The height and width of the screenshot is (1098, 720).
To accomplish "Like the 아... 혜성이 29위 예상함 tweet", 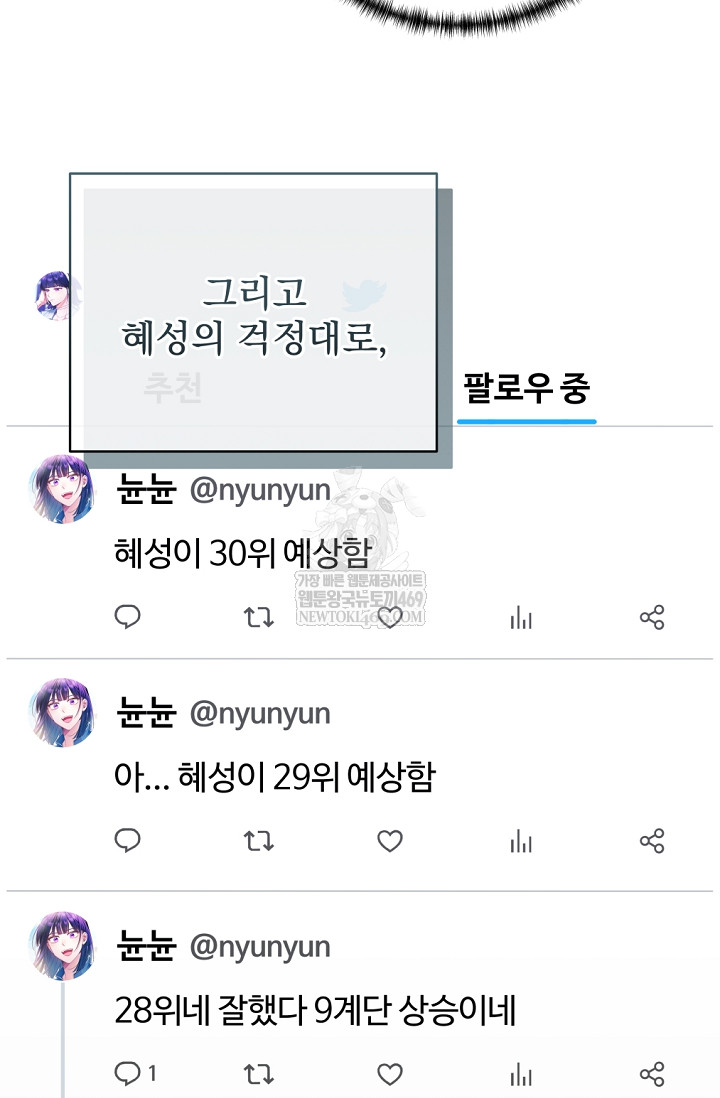I will 390,840.
